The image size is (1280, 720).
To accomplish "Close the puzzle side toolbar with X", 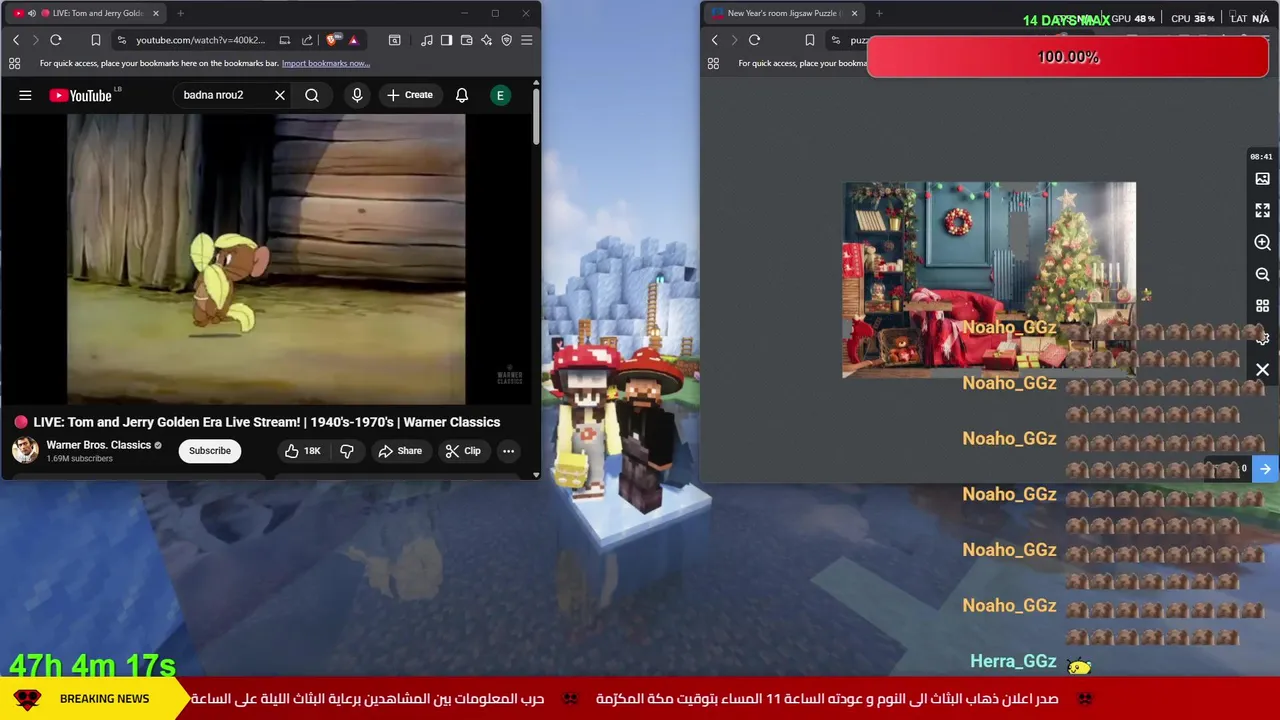I will point(1262,370).
